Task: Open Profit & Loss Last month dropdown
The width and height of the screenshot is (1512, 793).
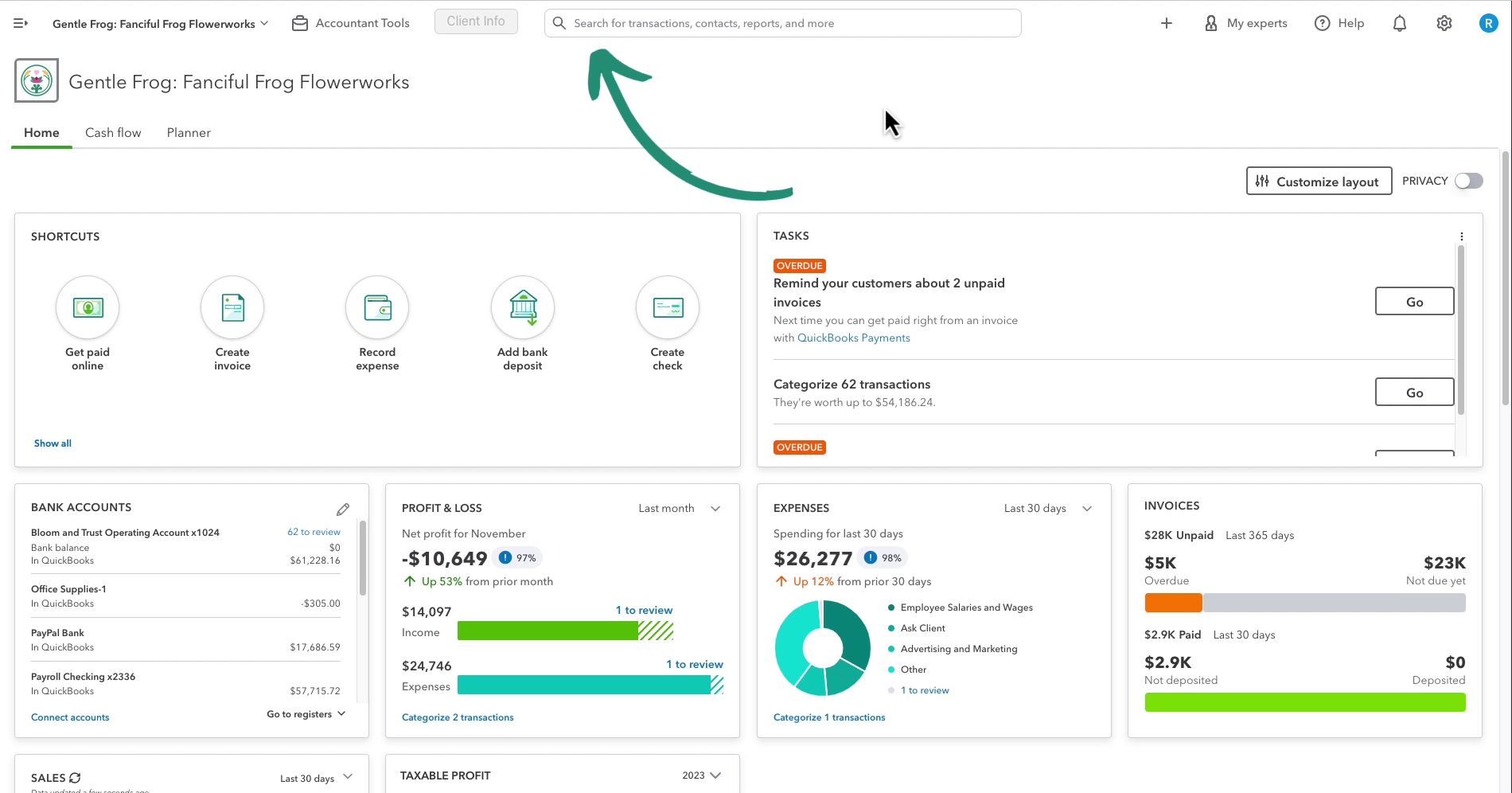Action: [x=680, y=508]
